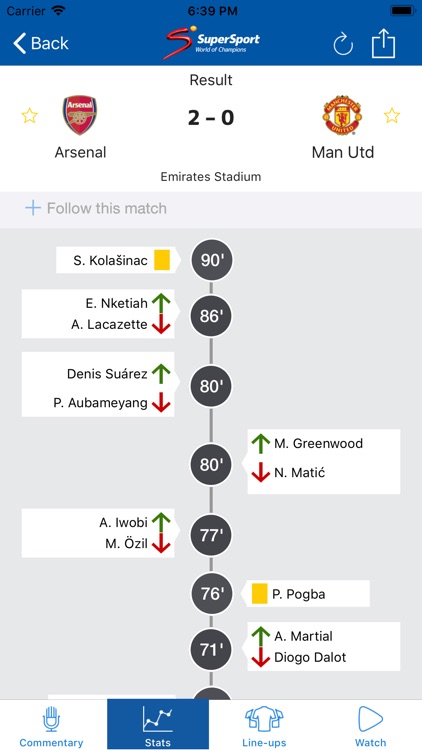Select the 90' timeline marker
Screen dimensions: 422x750
211,260
